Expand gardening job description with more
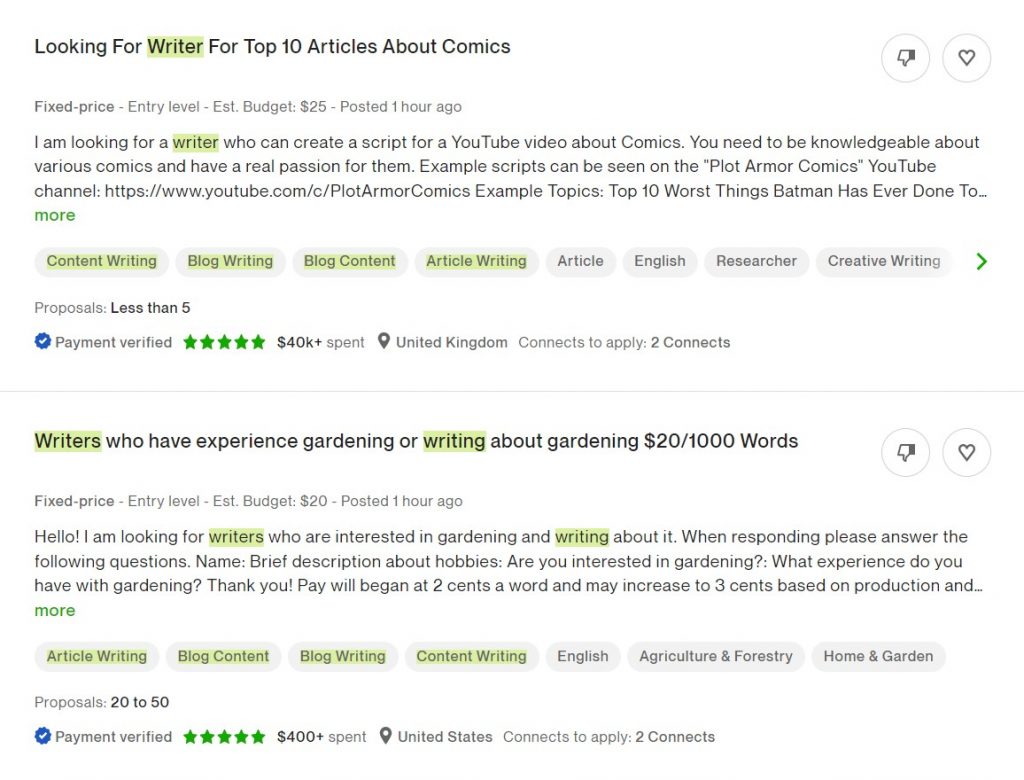Image resolution: width=1024 pixels, height=780 pixels. [54, 610]
